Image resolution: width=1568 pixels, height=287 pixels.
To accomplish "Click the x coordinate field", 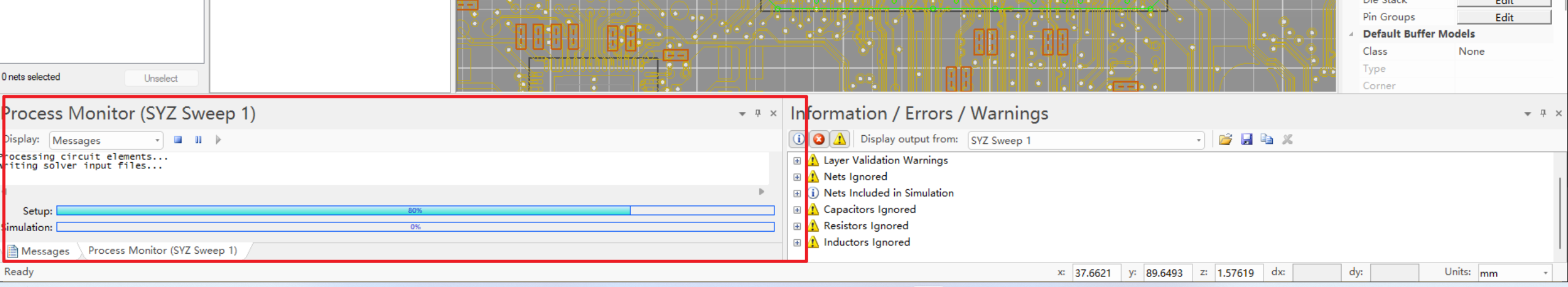I will (1096, 273).
